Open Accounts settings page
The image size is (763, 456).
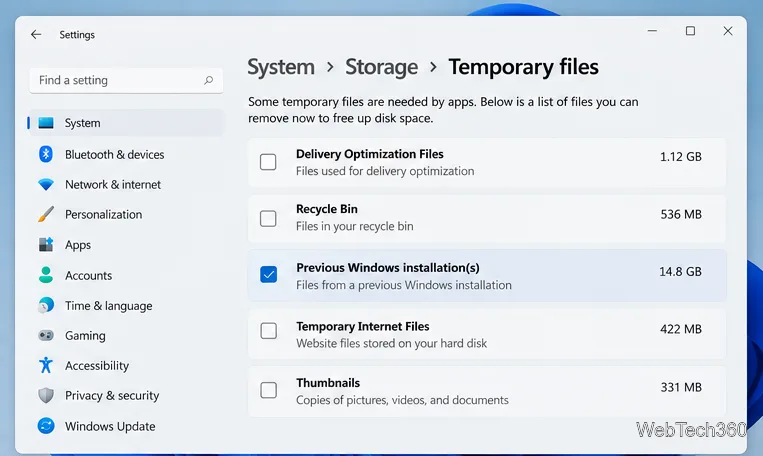click(127, 275)
